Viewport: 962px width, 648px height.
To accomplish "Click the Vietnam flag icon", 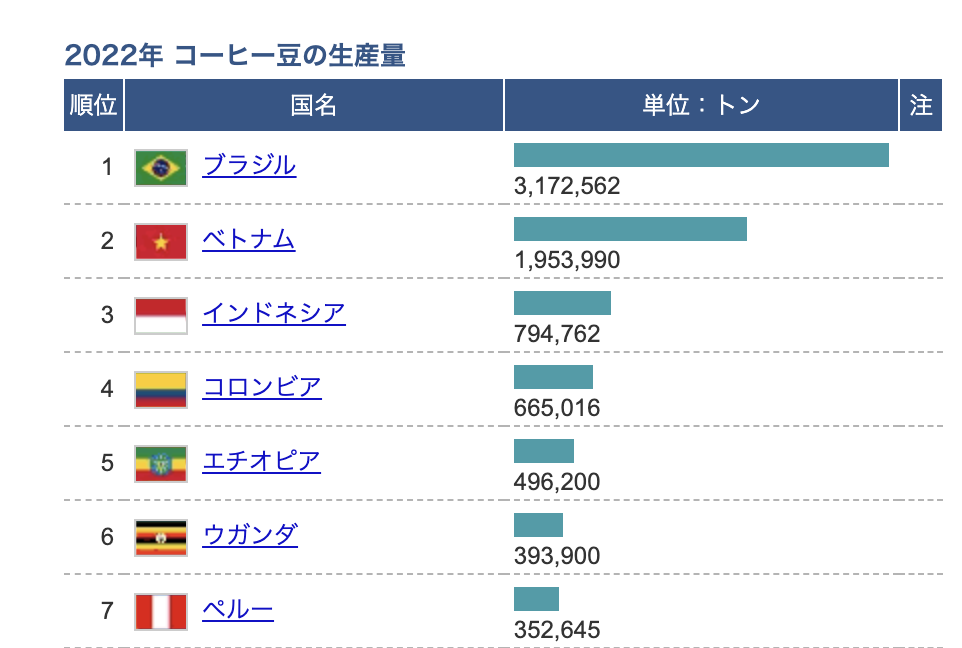I will (161, 241).
